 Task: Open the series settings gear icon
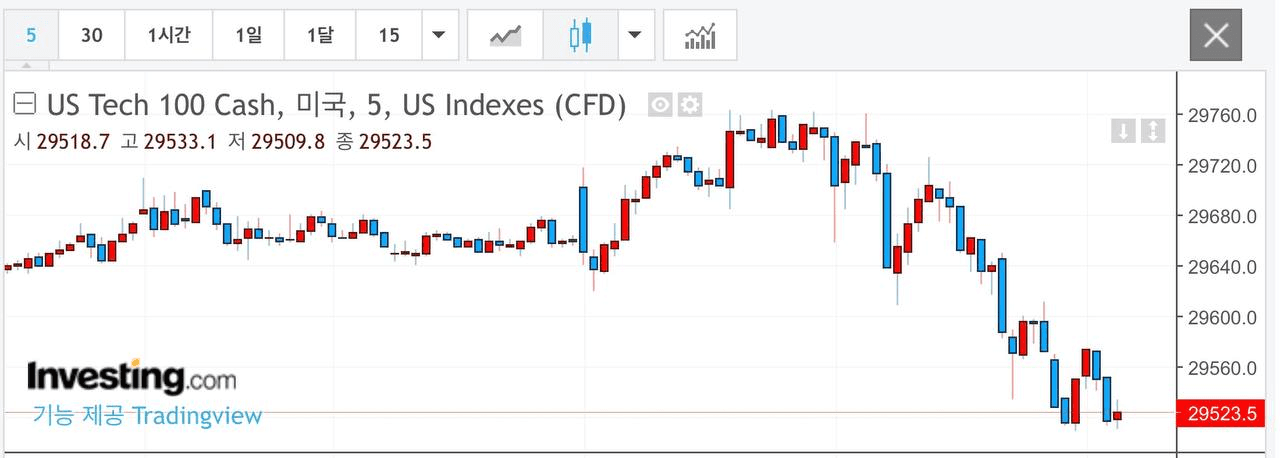tap(690, 104)
